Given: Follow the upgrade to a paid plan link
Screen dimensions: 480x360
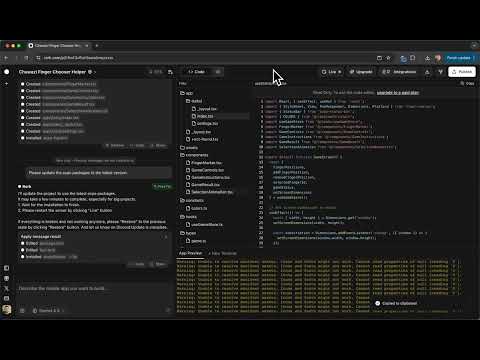Looking at the screenshot, I should (x=398, y=93).
